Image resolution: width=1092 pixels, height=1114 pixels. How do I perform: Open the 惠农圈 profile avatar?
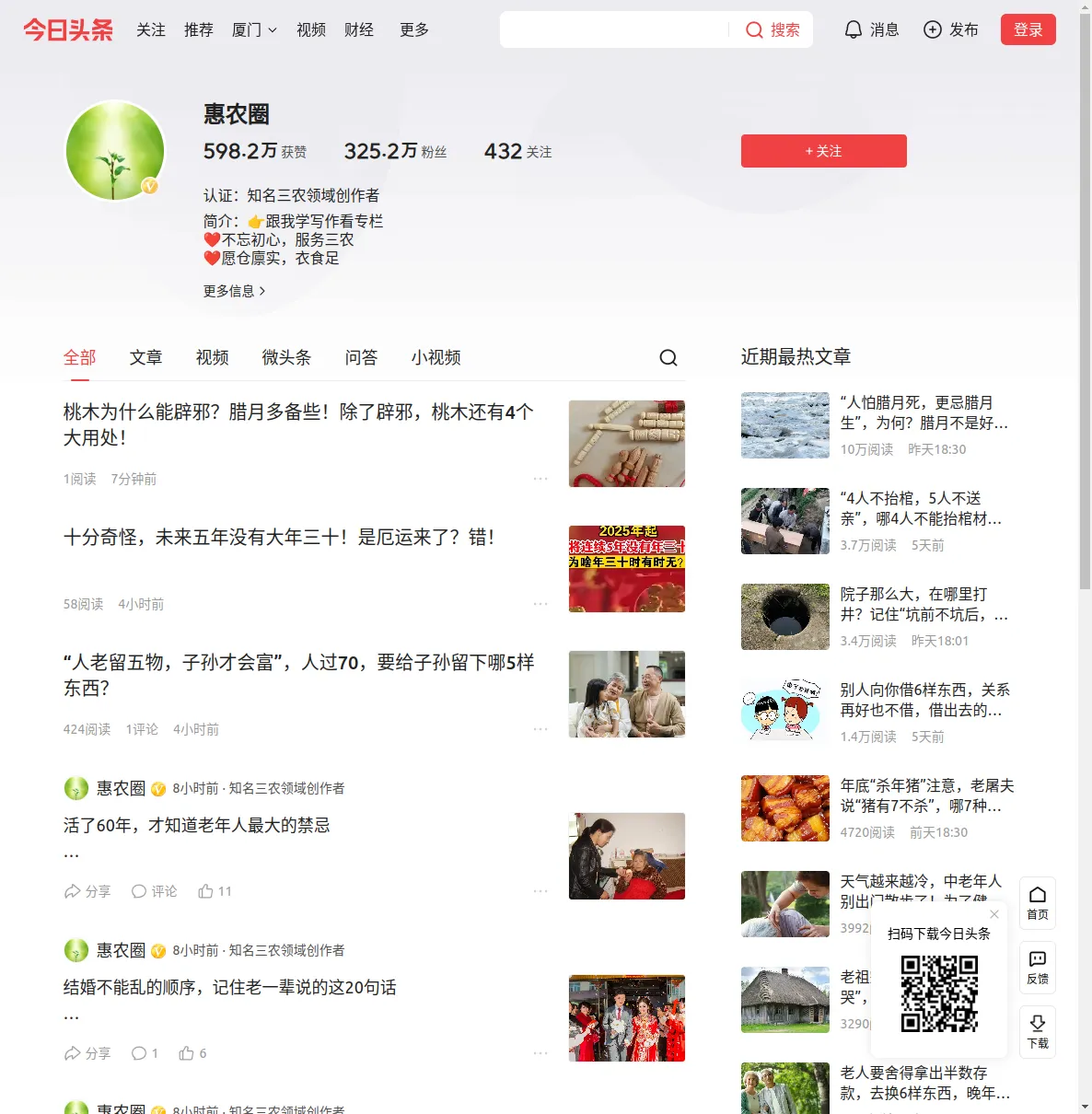[115, 151]
